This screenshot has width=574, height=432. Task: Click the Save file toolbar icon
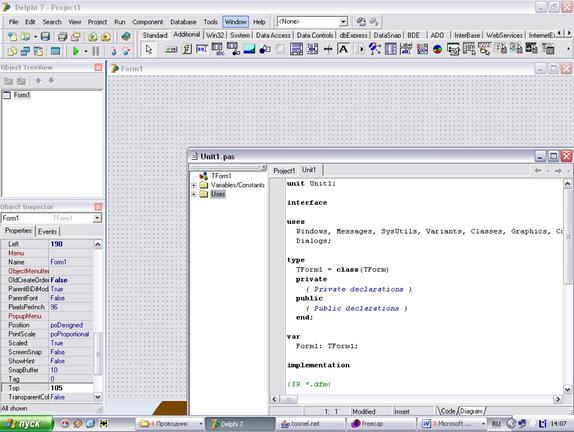45,36
